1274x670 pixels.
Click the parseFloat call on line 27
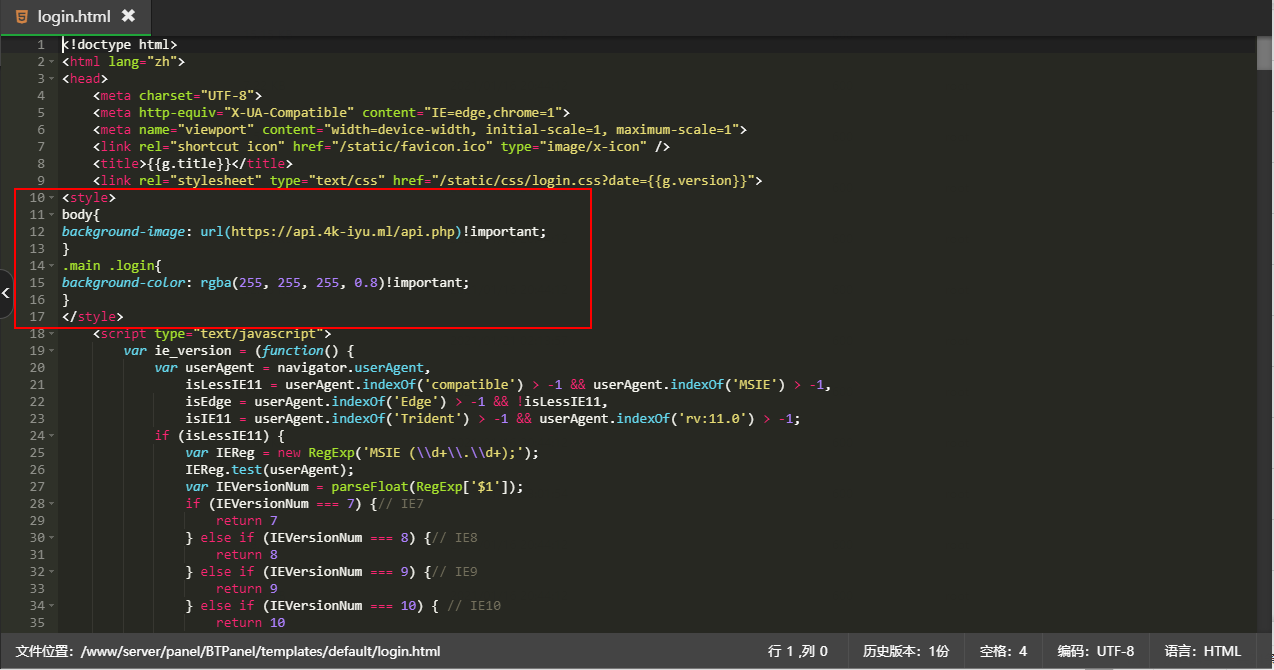pos(427,487)
